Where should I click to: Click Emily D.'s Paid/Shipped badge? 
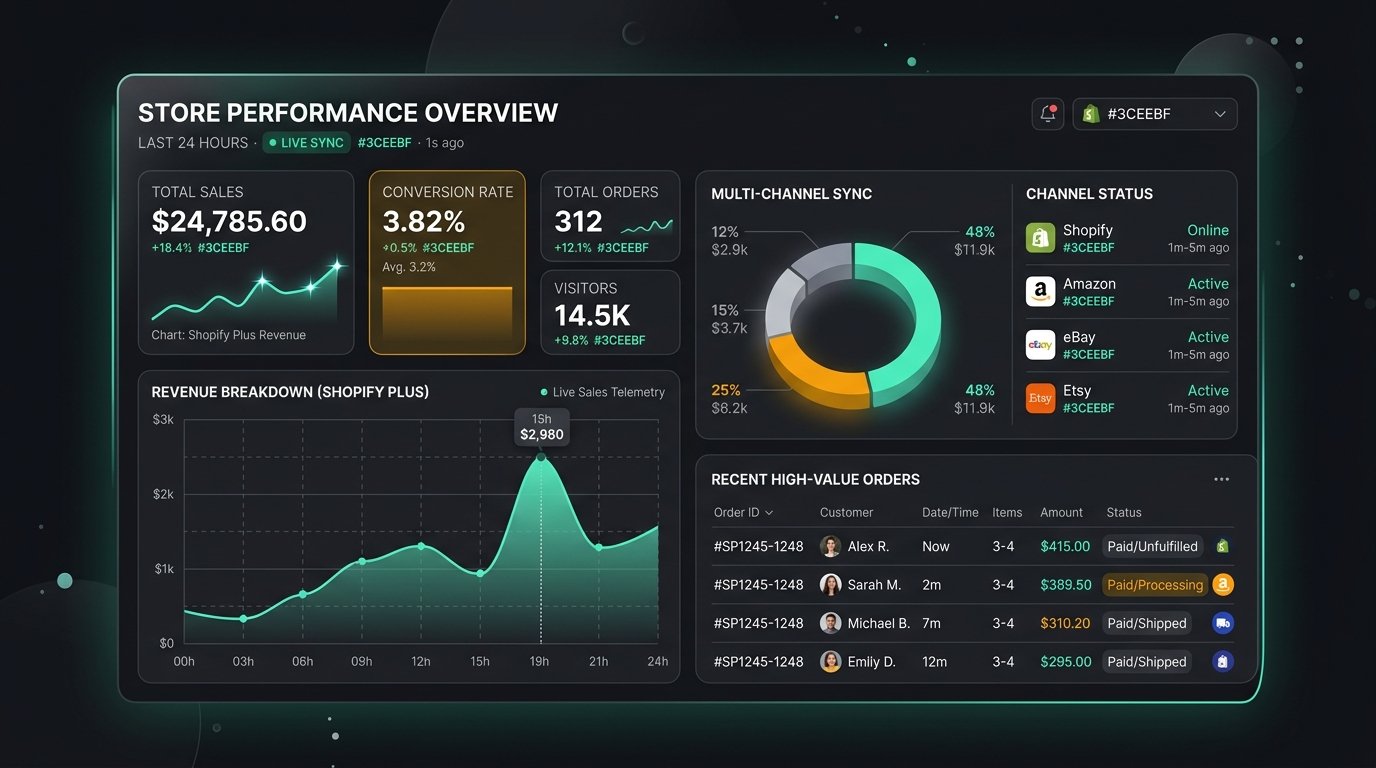point(1147,662)
